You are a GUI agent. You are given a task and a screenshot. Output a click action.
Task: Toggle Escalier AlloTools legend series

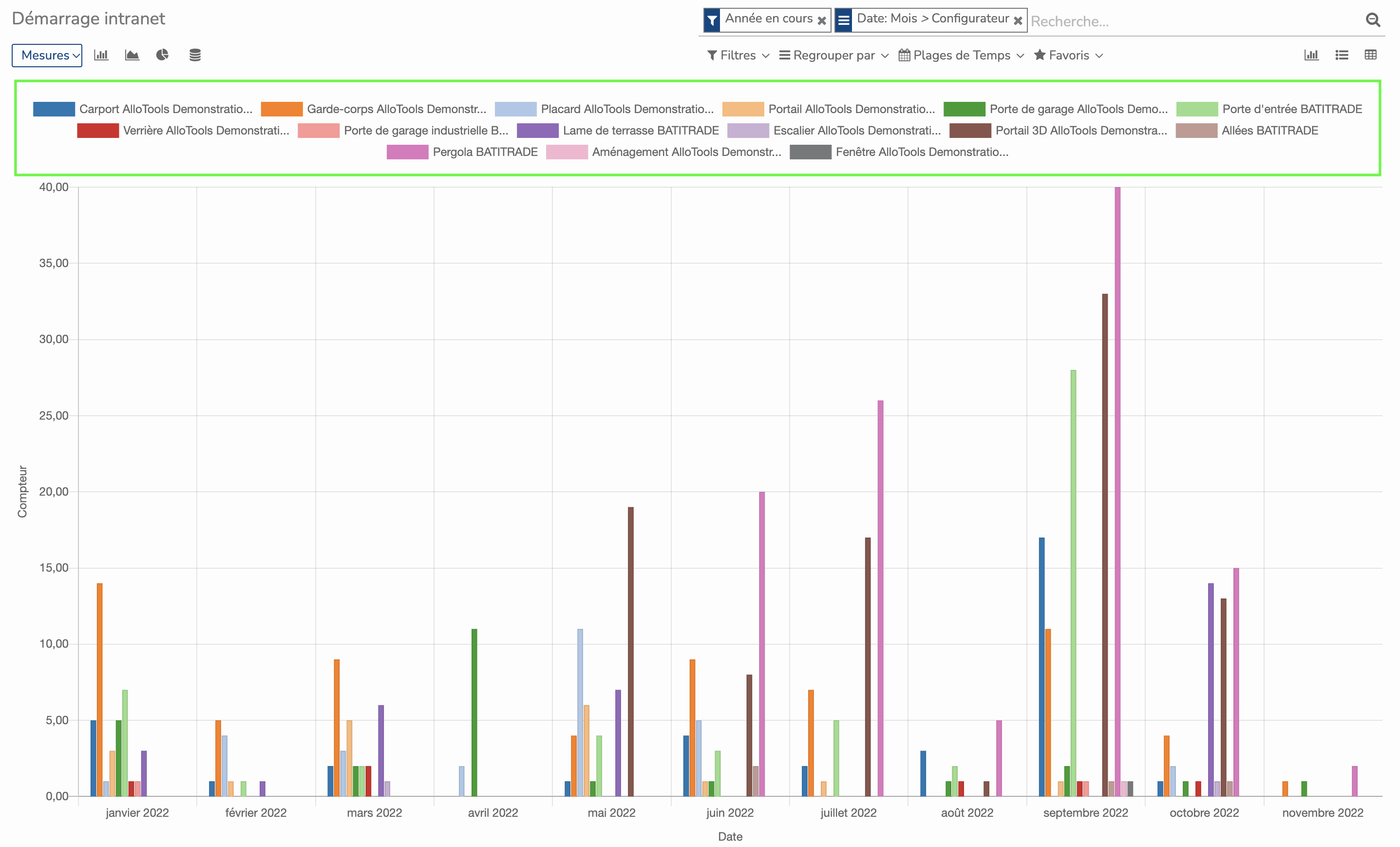[834, 131]
